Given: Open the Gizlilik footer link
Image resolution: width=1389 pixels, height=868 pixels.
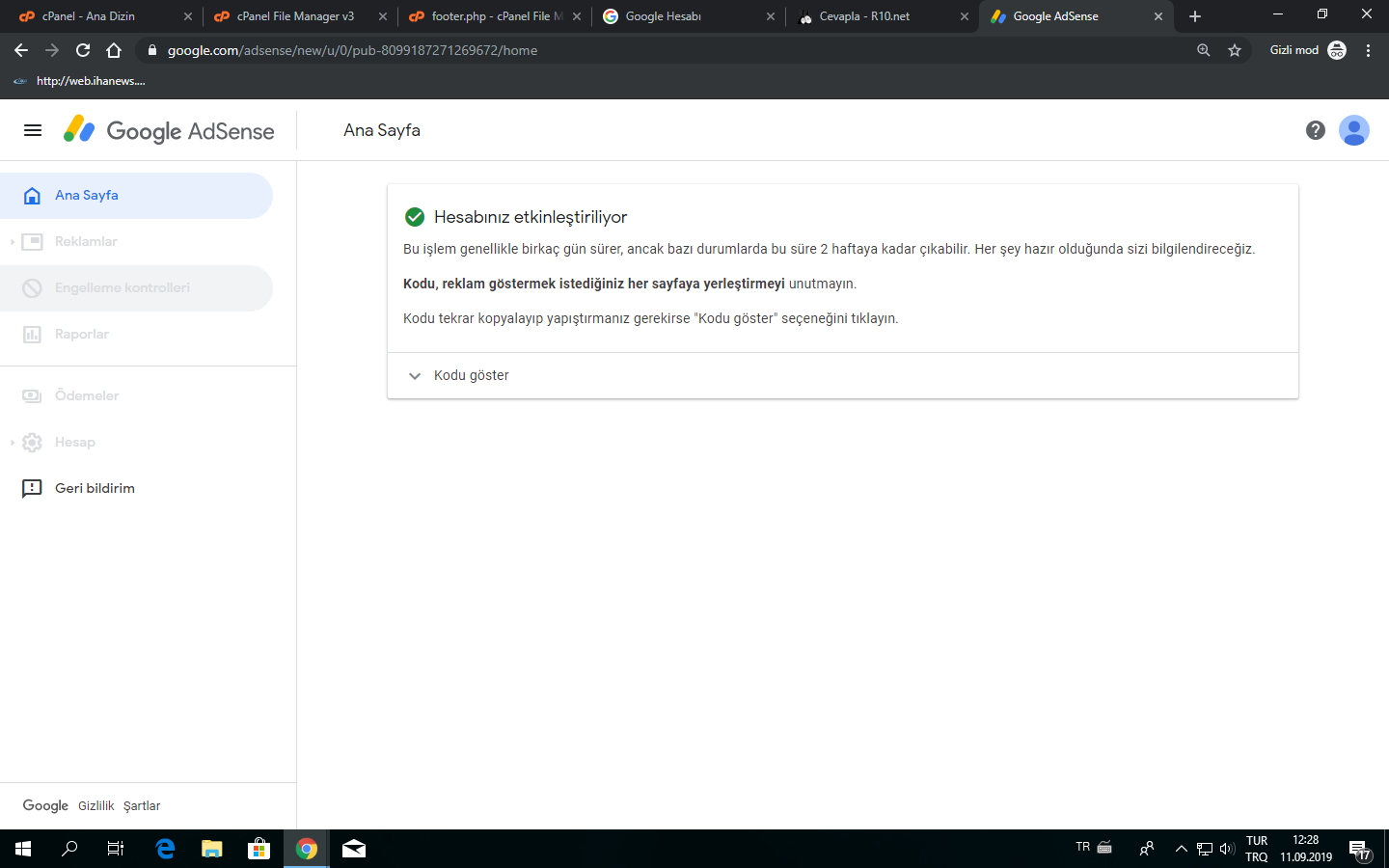Looking at the screenshot, I should [96, 806].
